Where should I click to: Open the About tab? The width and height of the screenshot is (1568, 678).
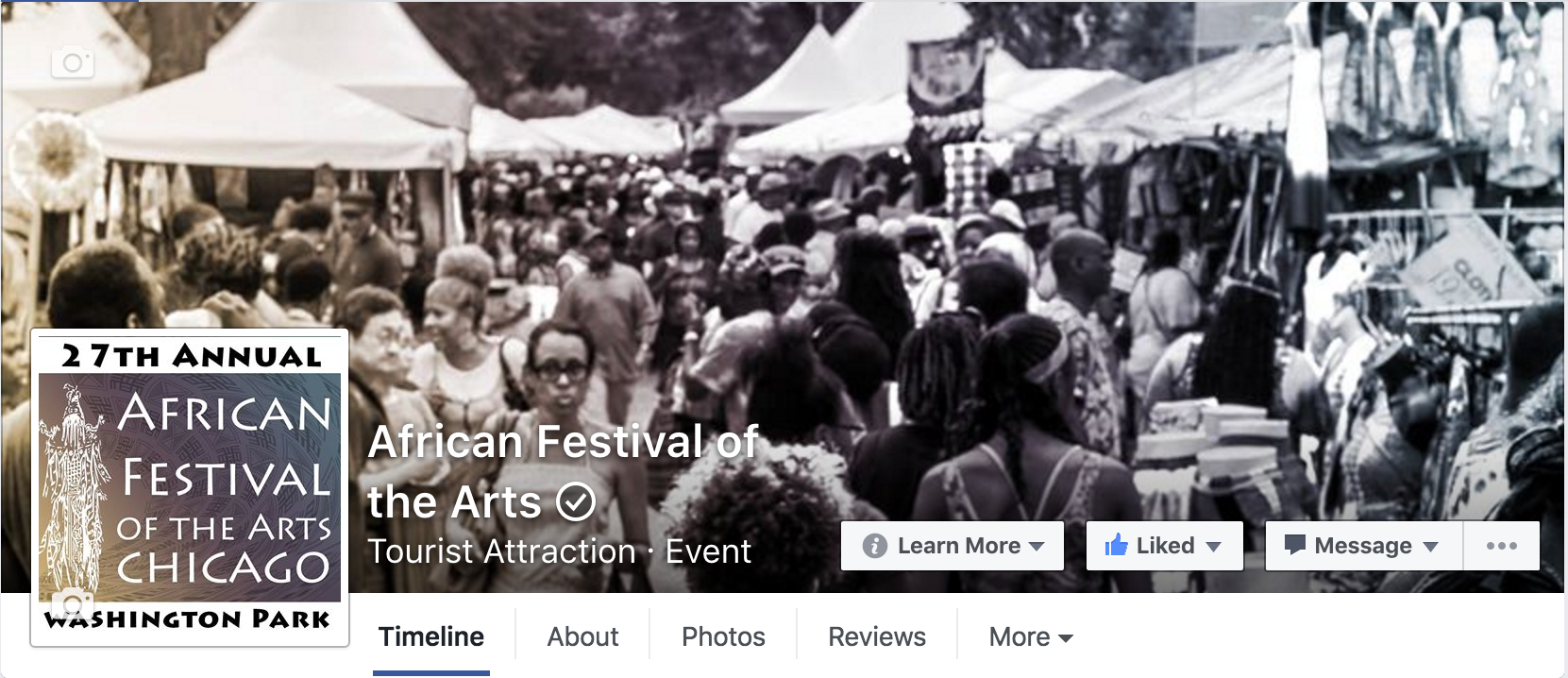[x=582, y=637]
